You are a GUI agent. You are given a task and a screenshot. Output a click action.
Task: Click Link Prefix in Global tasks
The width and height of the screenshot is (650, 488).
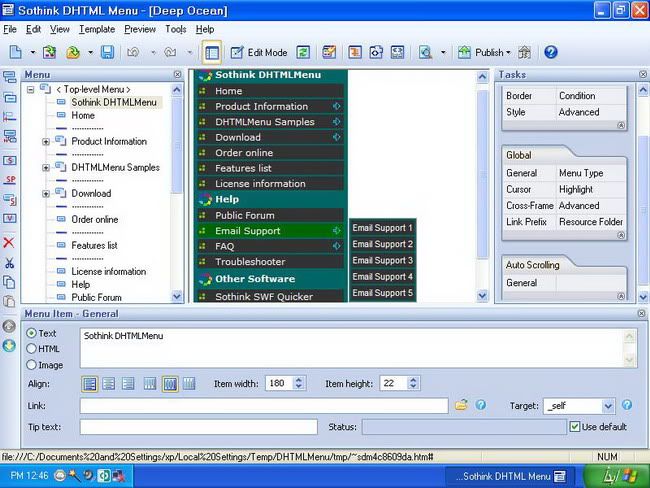526,222
